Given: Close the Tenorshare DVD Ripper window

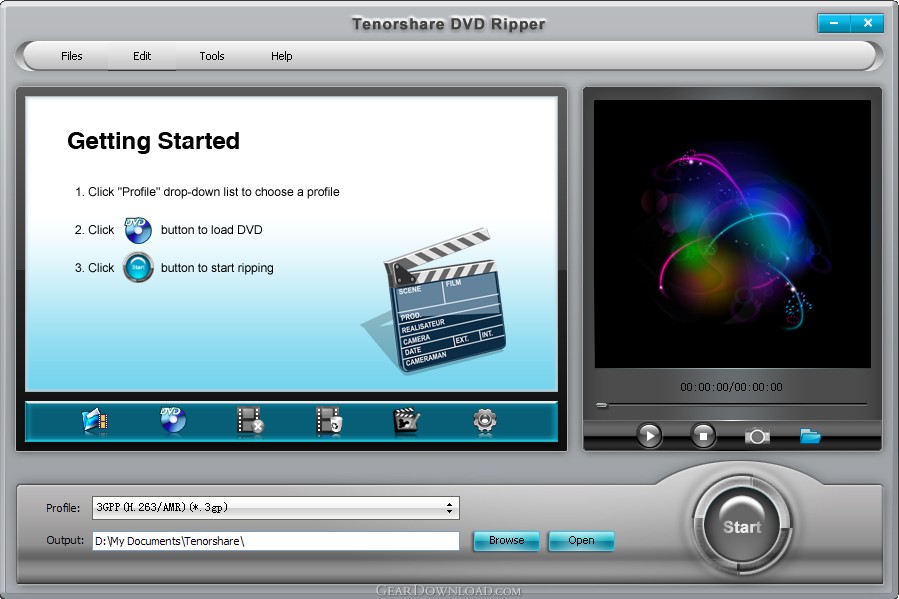Looking at the screenshot, I should click(867, 23).
